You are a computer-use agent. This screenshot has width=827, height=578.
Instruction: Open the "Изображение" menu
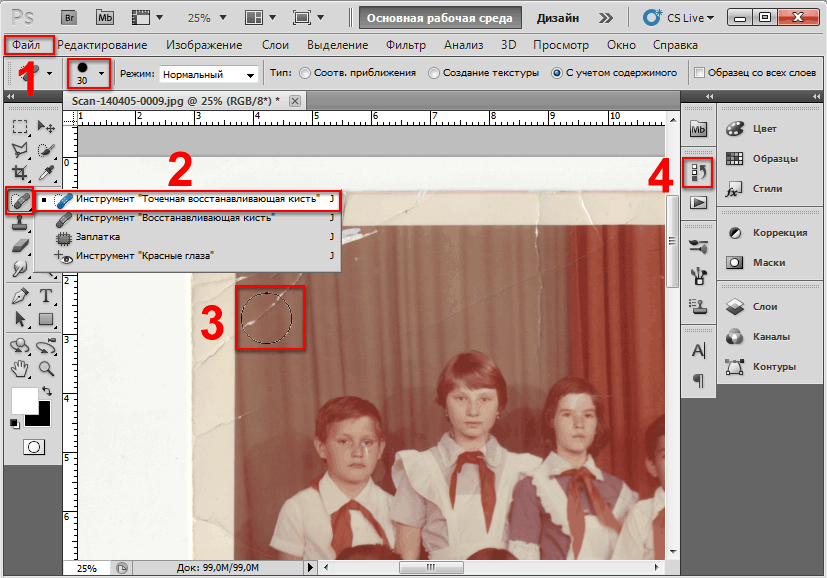(x=204, y=45)
